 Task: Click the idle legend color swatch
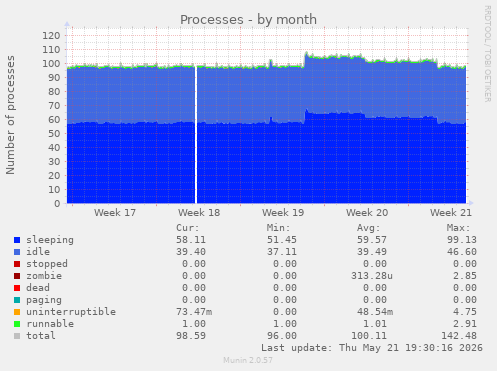17,252
